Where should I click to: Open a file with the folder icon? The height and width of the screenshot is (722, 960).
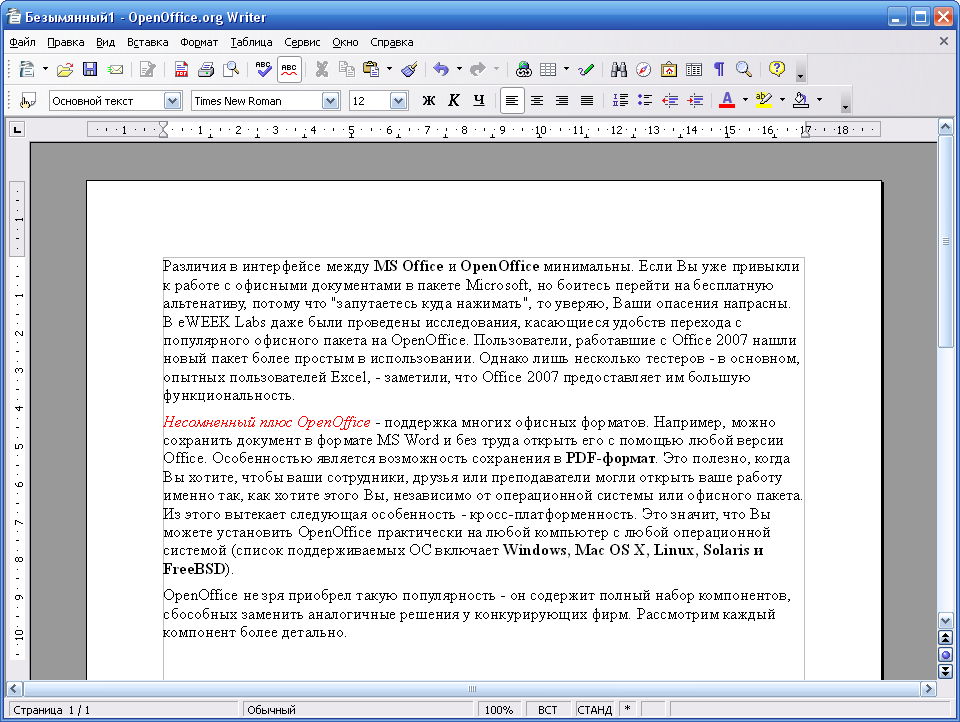65,69
